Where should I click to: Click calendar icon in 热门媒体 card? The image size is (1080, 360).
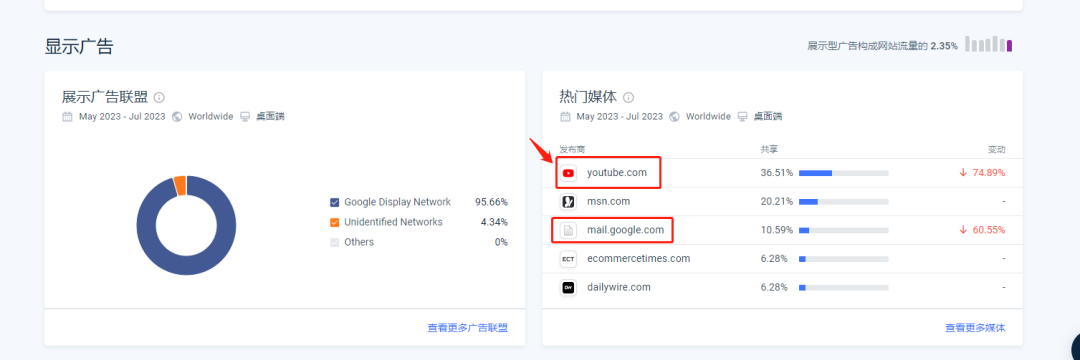tap(565, 116)
